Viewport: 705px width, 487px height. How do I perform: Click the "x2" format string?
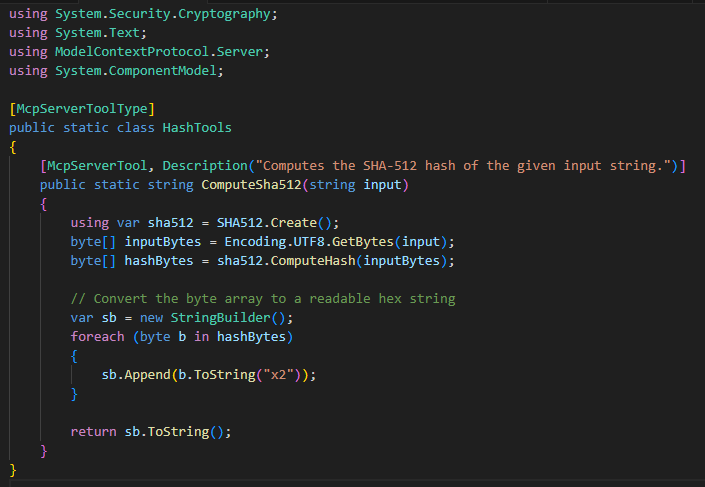click(278, 375)
